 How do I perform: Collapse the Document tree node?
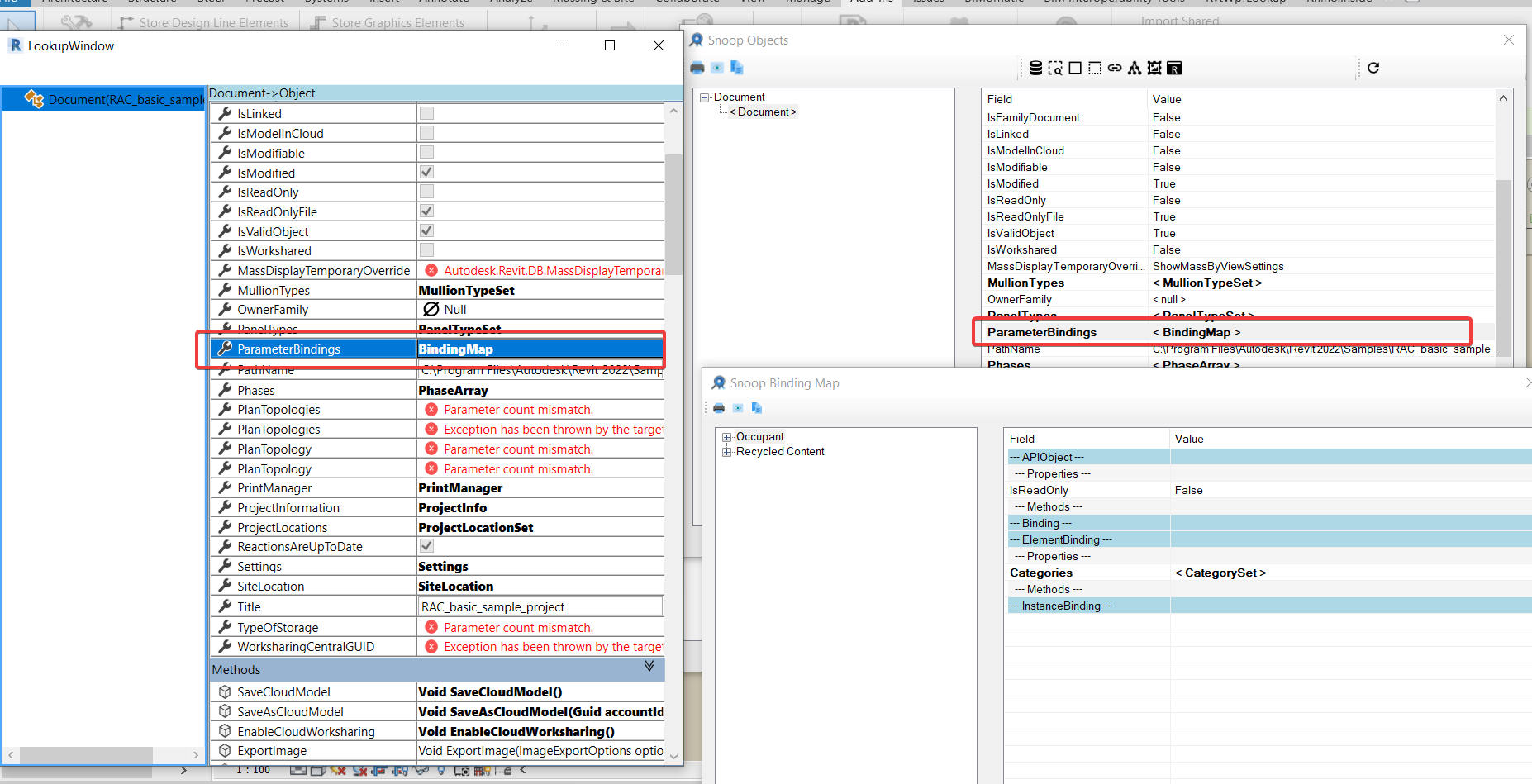(x=704, y=97)
